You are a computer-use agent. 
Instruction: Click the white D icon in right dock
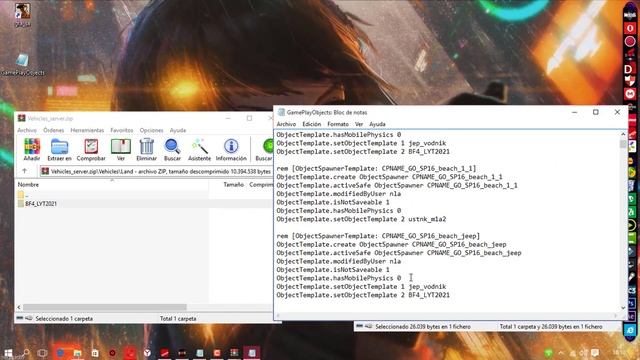click(x=629, y=69)
